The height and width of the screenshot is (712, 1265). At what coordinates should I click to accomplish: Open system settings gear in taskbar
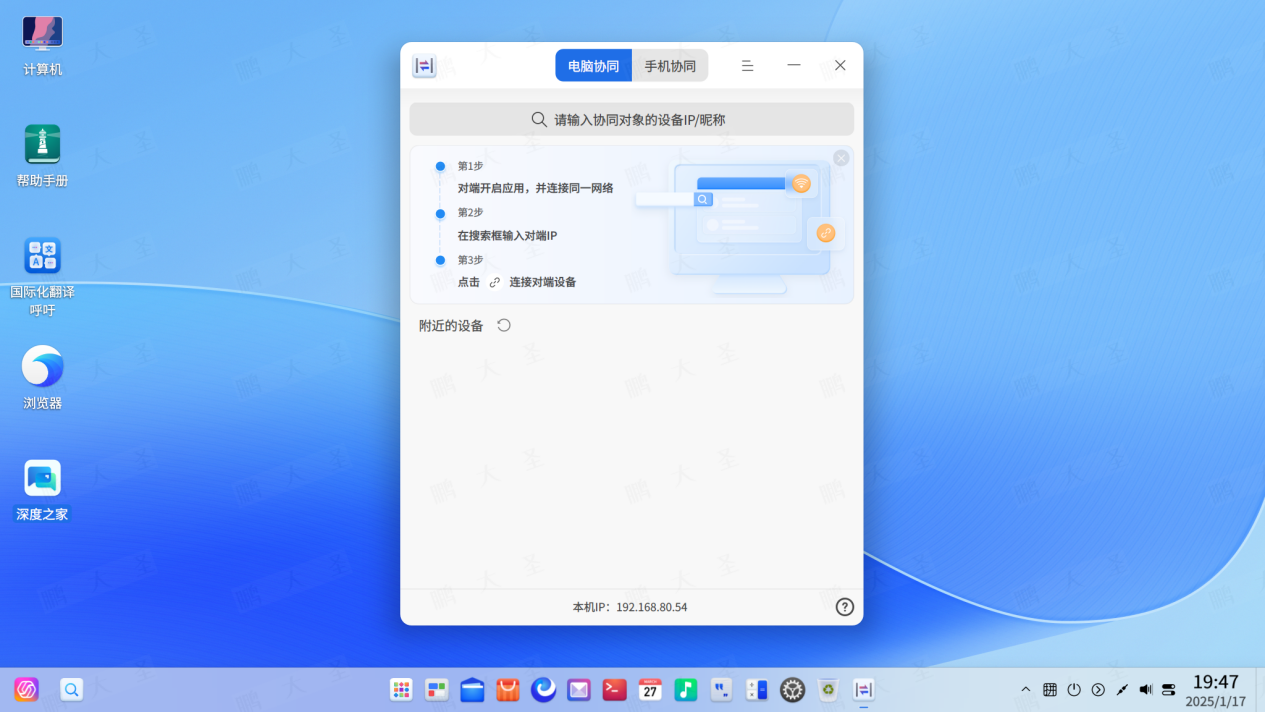pyautogui.click(x=793, y=689)
